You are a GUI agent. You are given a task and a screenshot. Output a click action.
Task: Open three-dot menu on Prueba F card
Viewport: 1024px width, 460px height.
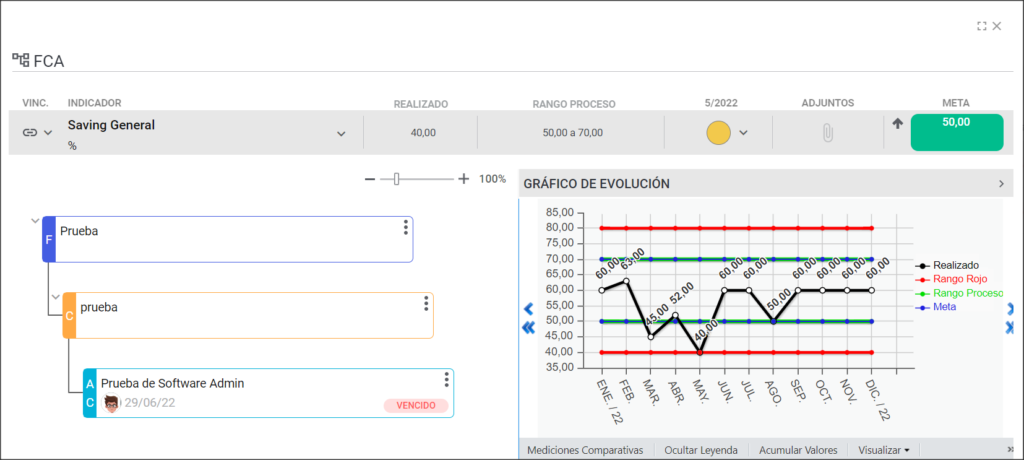coord(406,227)
